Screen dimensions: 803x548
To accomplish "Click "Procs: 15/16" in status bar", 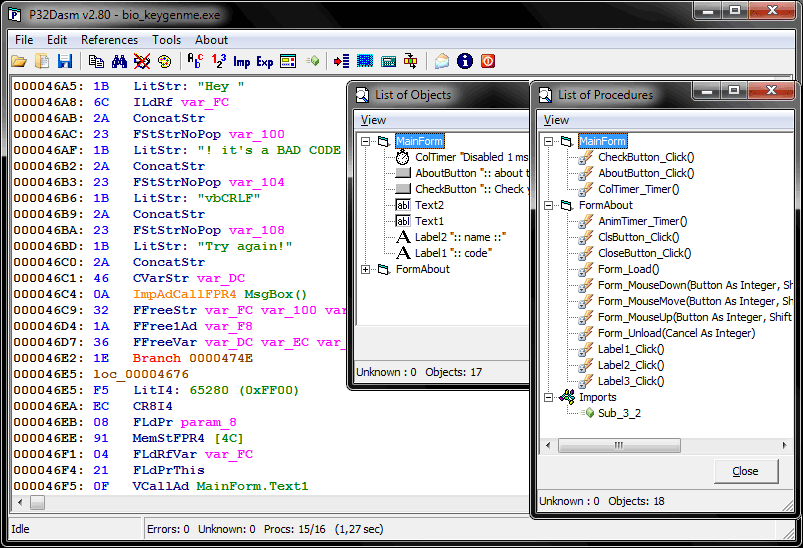I will coord(294,529).
